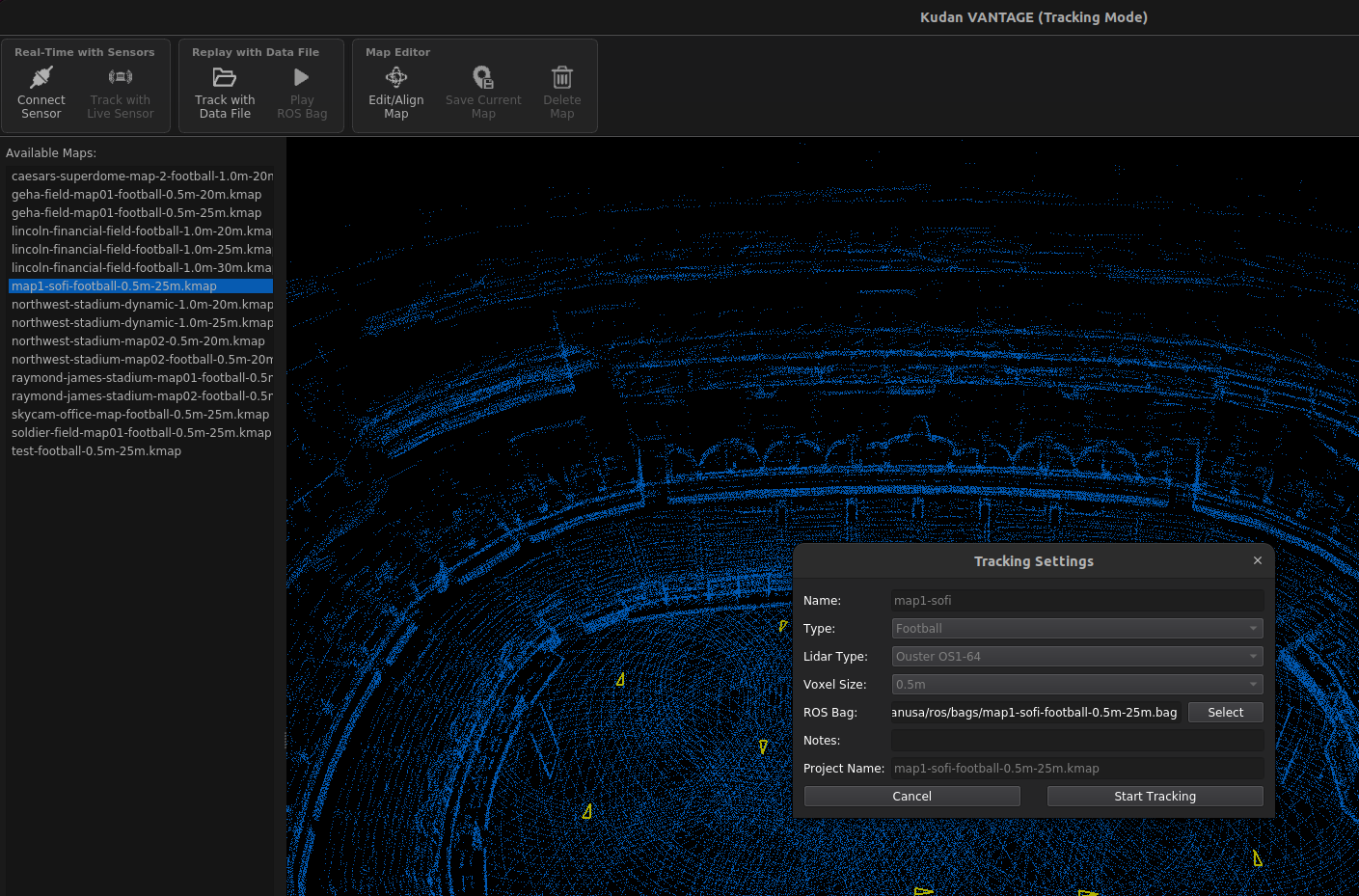Close the Tracking Settings dialog
Screen dimensions: 1359x896
coord(1257,560)
